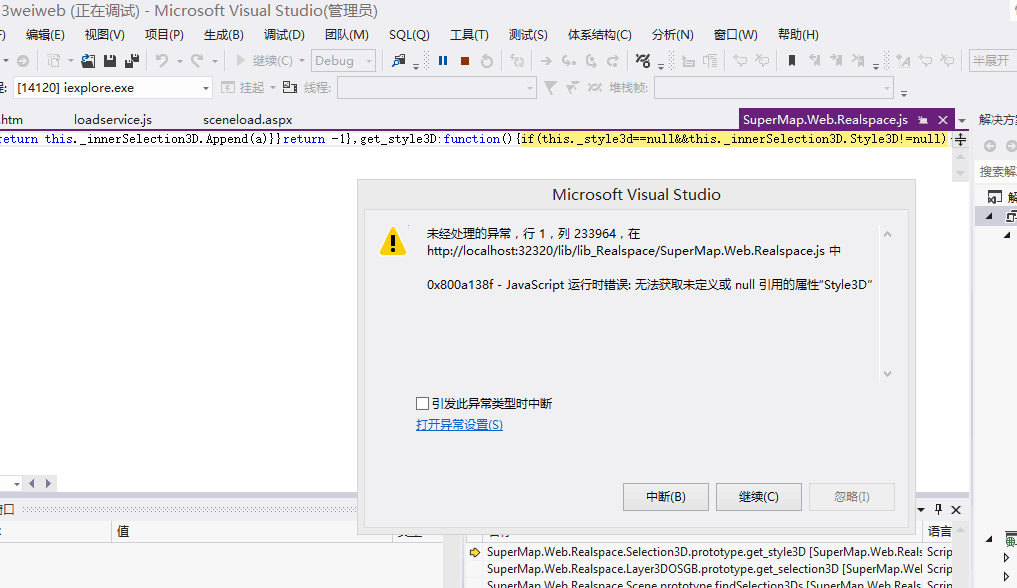The width and height of the screenshot is (1017, 588).
Task: Open the active files list dropdown arrow
Action: pos(962,121)
